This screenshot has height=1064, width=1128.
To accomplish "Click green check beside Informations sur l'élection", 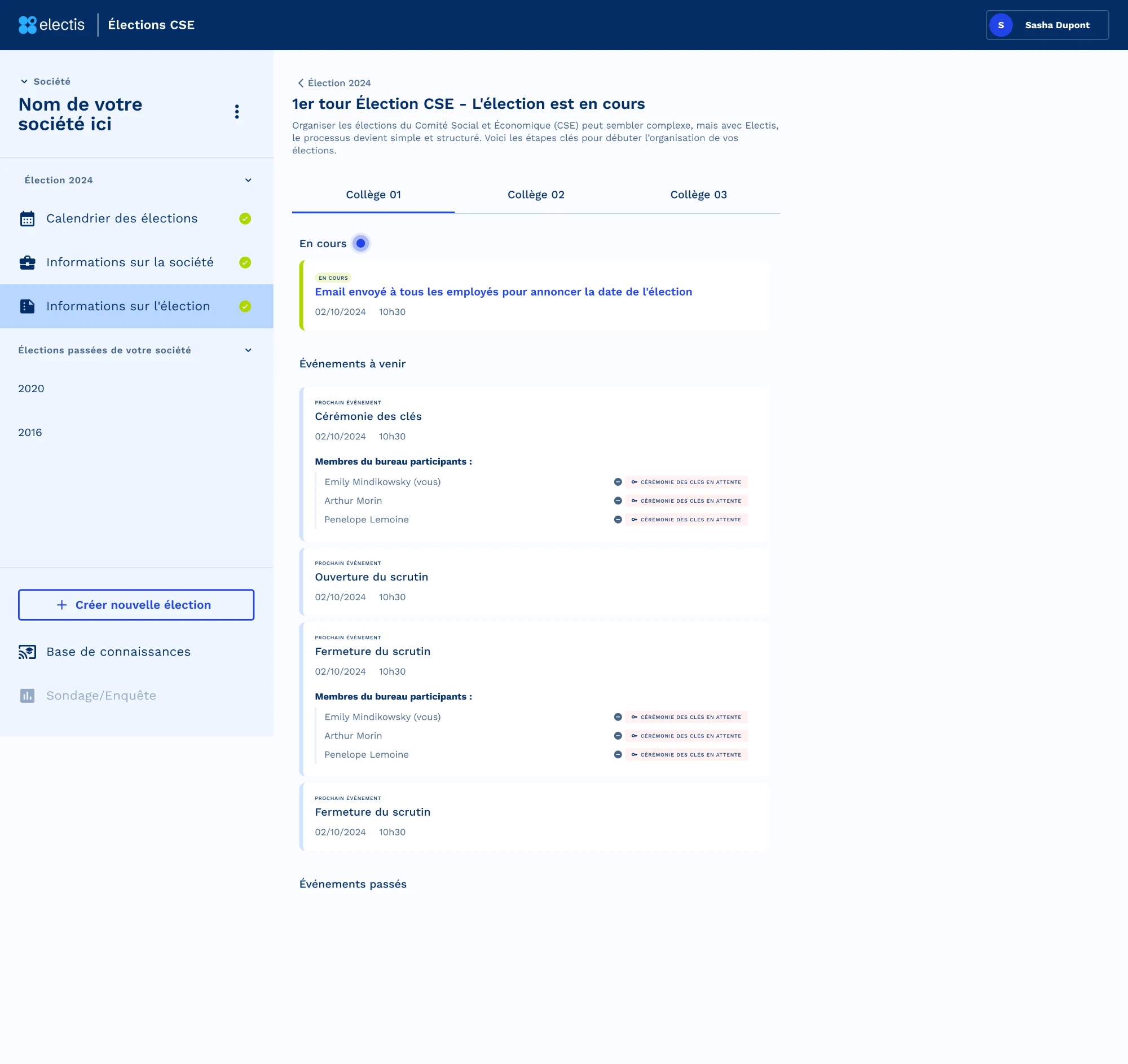I will 245,306.
